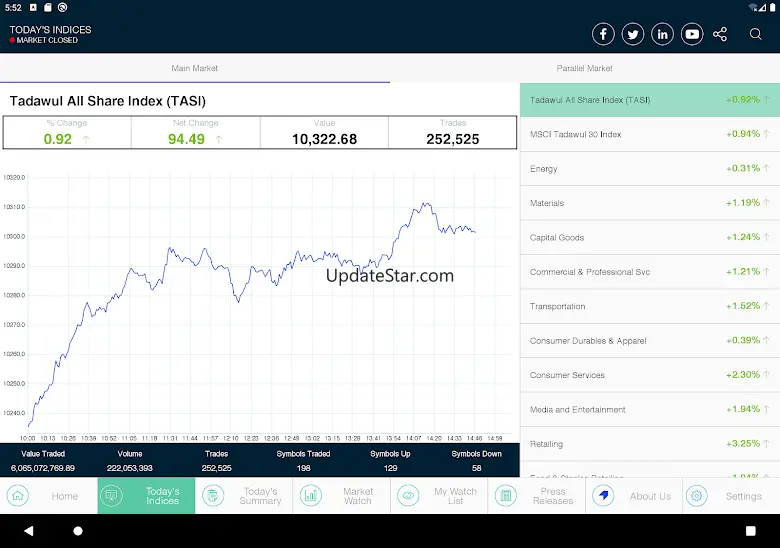Viewport: 780px width, 548px height.
Task: Open the Market Watch label
Action: (x=358, y=496)
